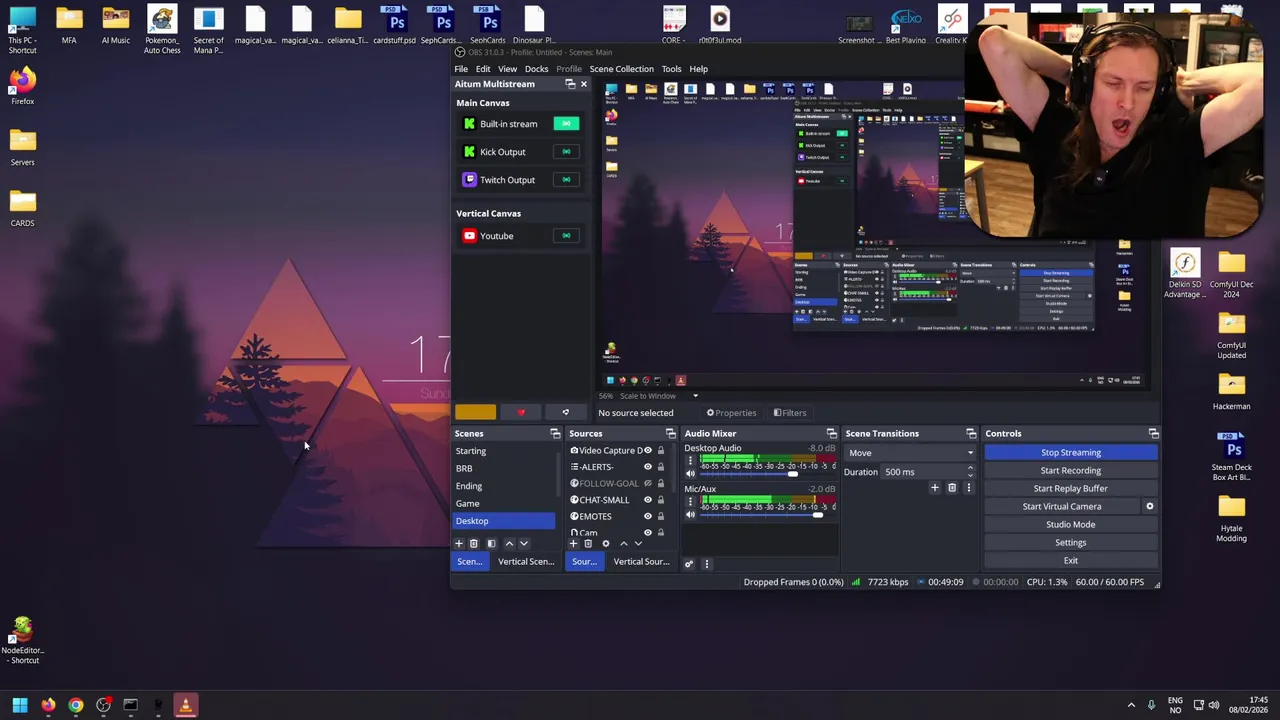Open the Move transition dropdown

pos(909,453)
